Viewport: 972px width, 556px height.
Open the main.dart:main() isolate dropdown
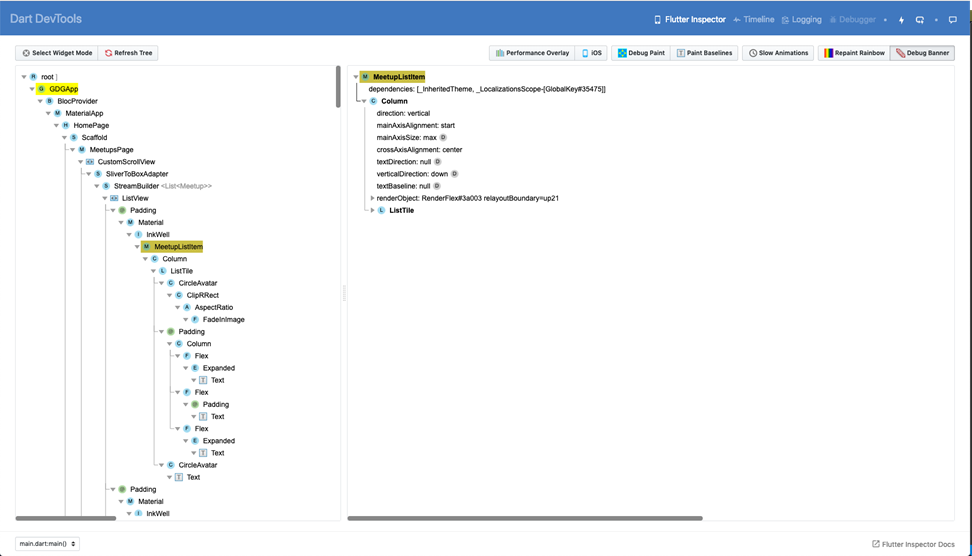[x=47, y=544]
